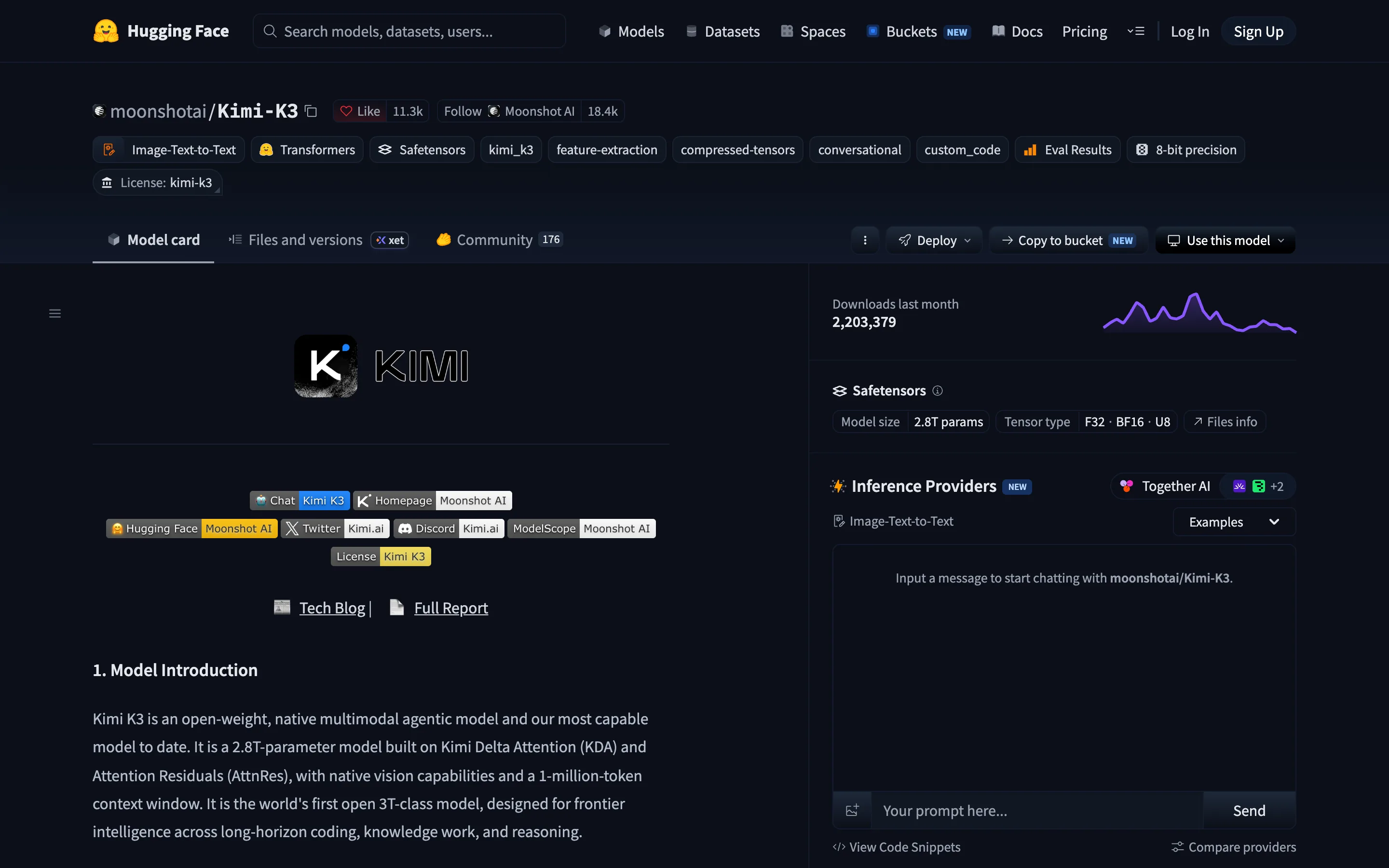
Task: Focus the search models input field
Action: coord(409,31)
